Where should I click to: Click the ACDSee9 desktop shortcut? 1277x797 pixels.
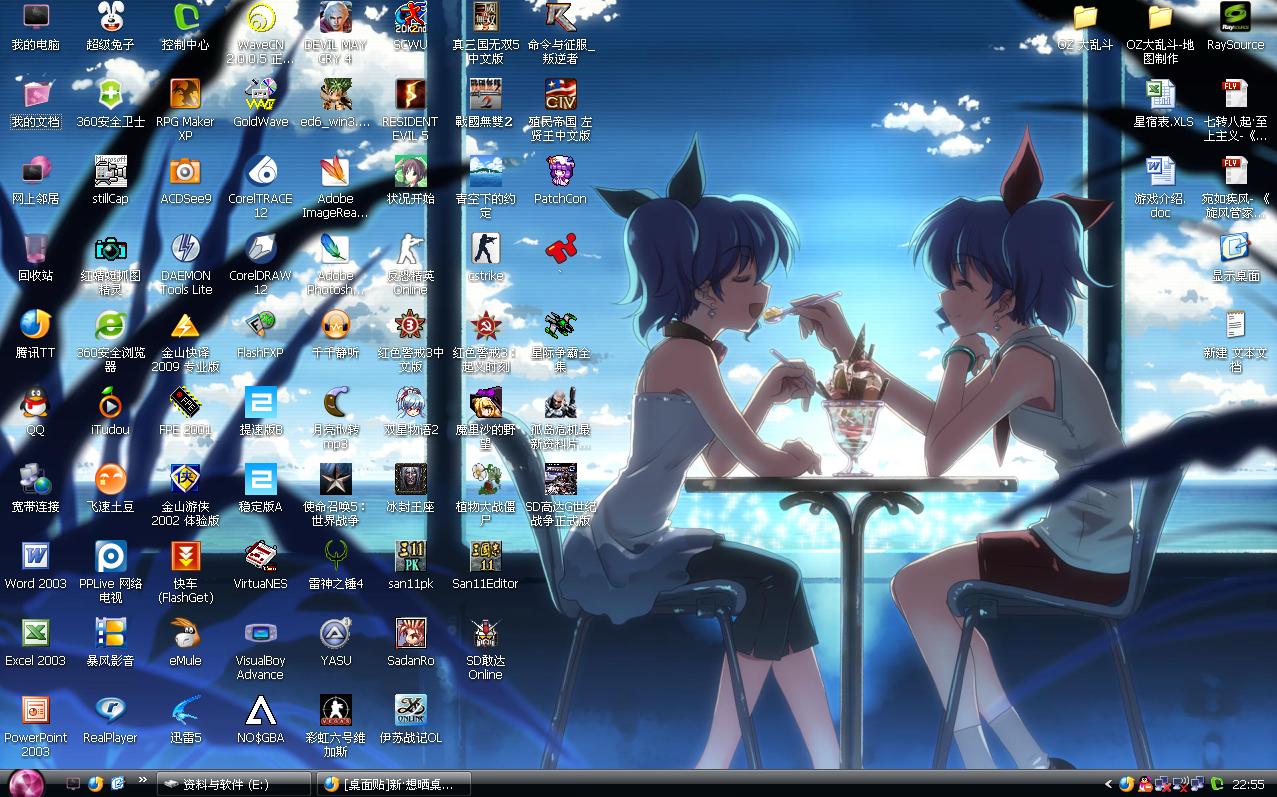coord(185,180)
